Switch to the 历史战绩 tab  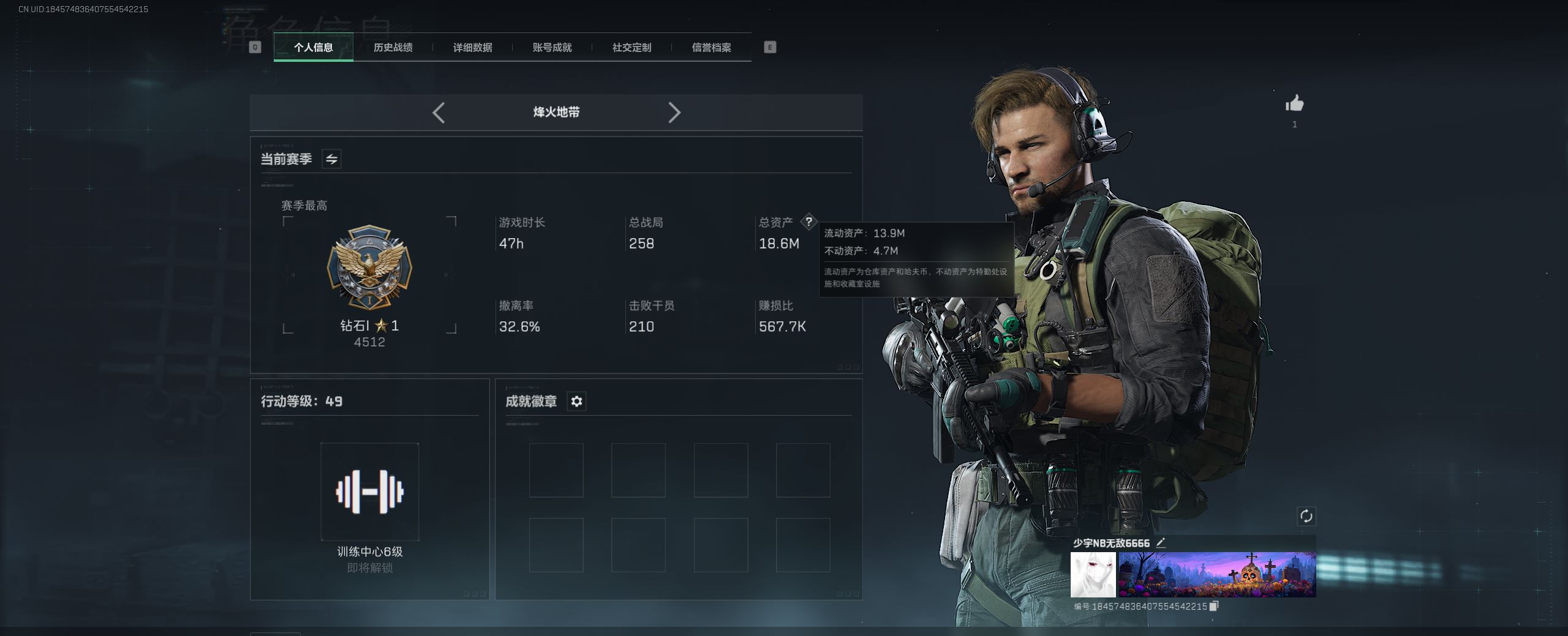(393, 48)
